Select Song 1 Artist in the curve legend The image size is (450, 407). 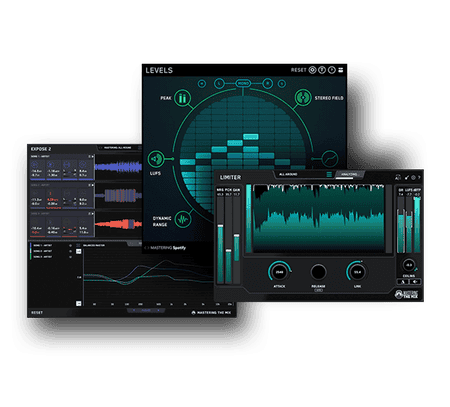pos(43,245)
